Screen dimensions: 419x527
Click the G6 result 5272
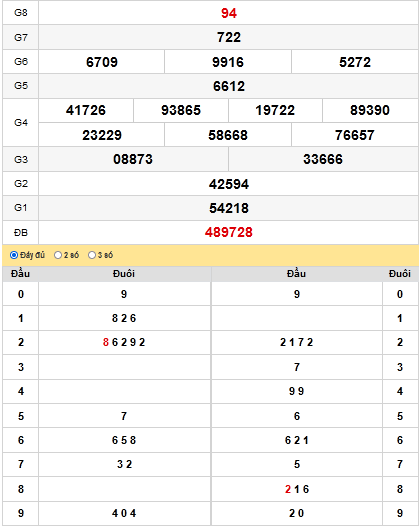pyautogui.click(x=355, y=62)
